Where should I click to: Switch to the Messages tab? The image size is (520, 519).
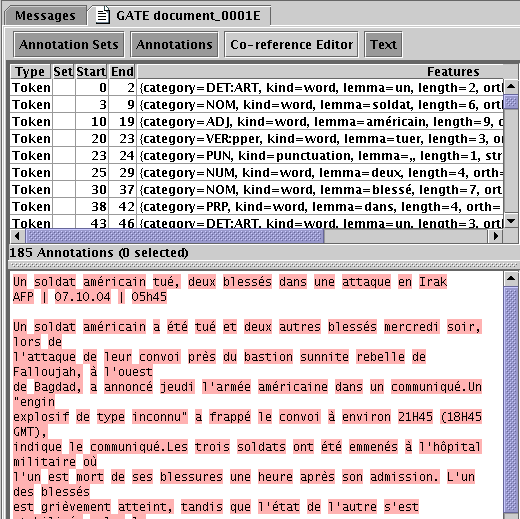point(45,16)
